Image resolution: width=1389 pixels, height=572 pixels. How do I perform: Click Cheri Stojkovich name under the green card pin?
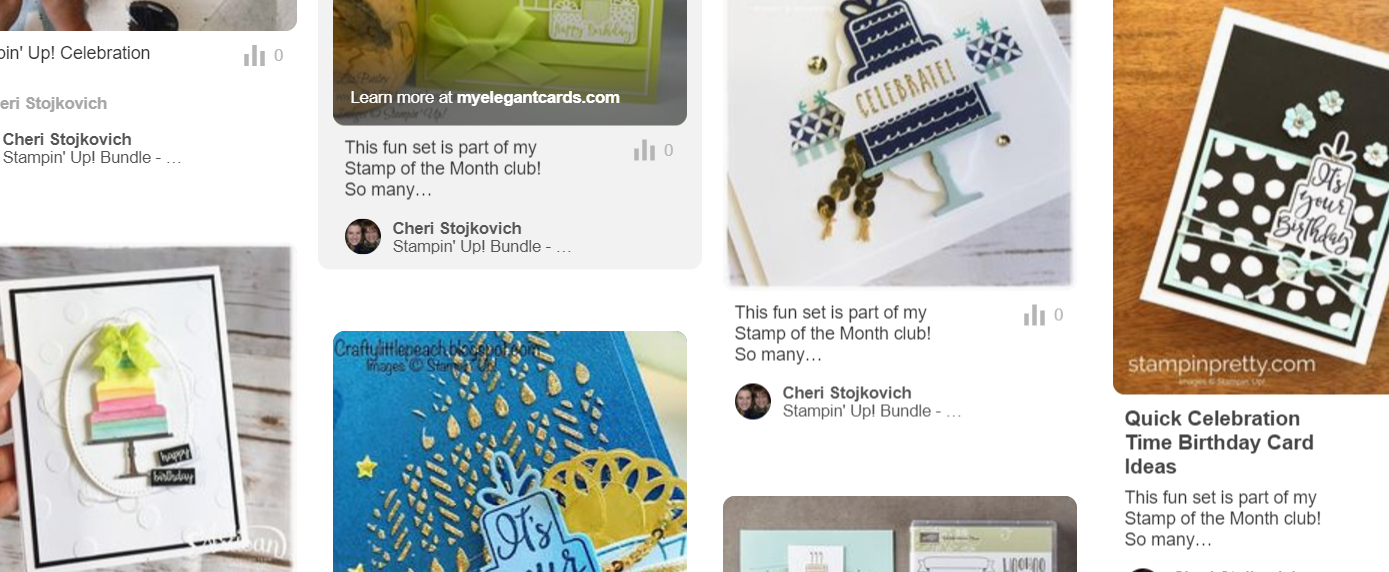point(457,228)
